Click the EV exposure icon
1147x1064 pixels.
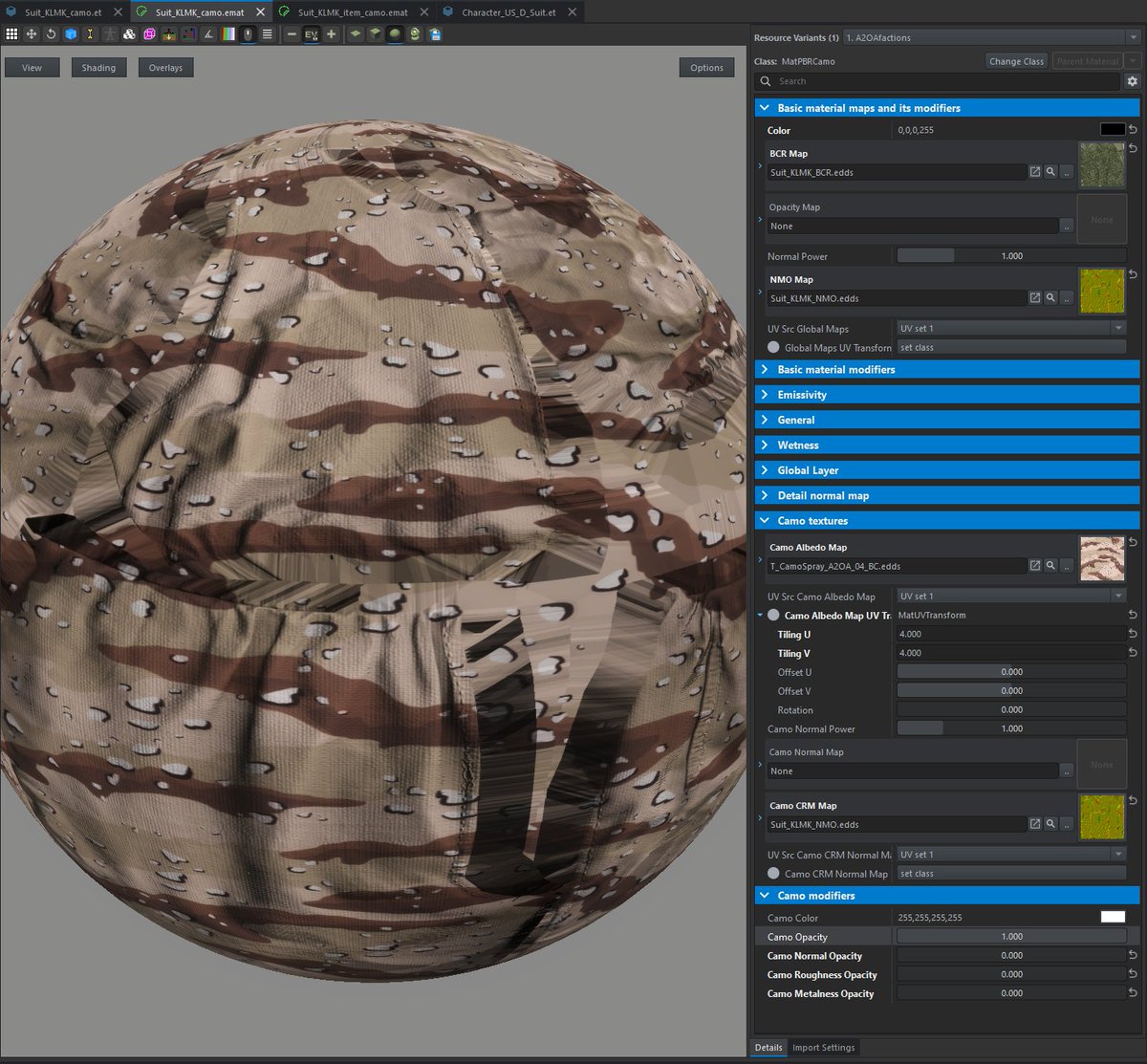[312, 34]
